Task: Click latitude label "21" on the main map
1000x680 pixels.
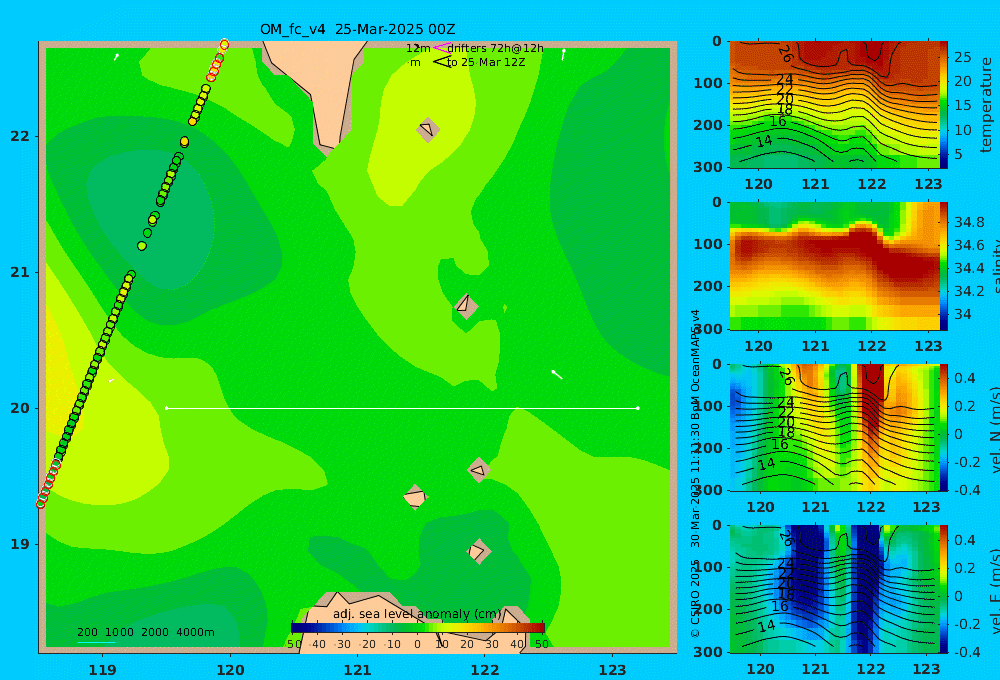Action: coord(20,272)
